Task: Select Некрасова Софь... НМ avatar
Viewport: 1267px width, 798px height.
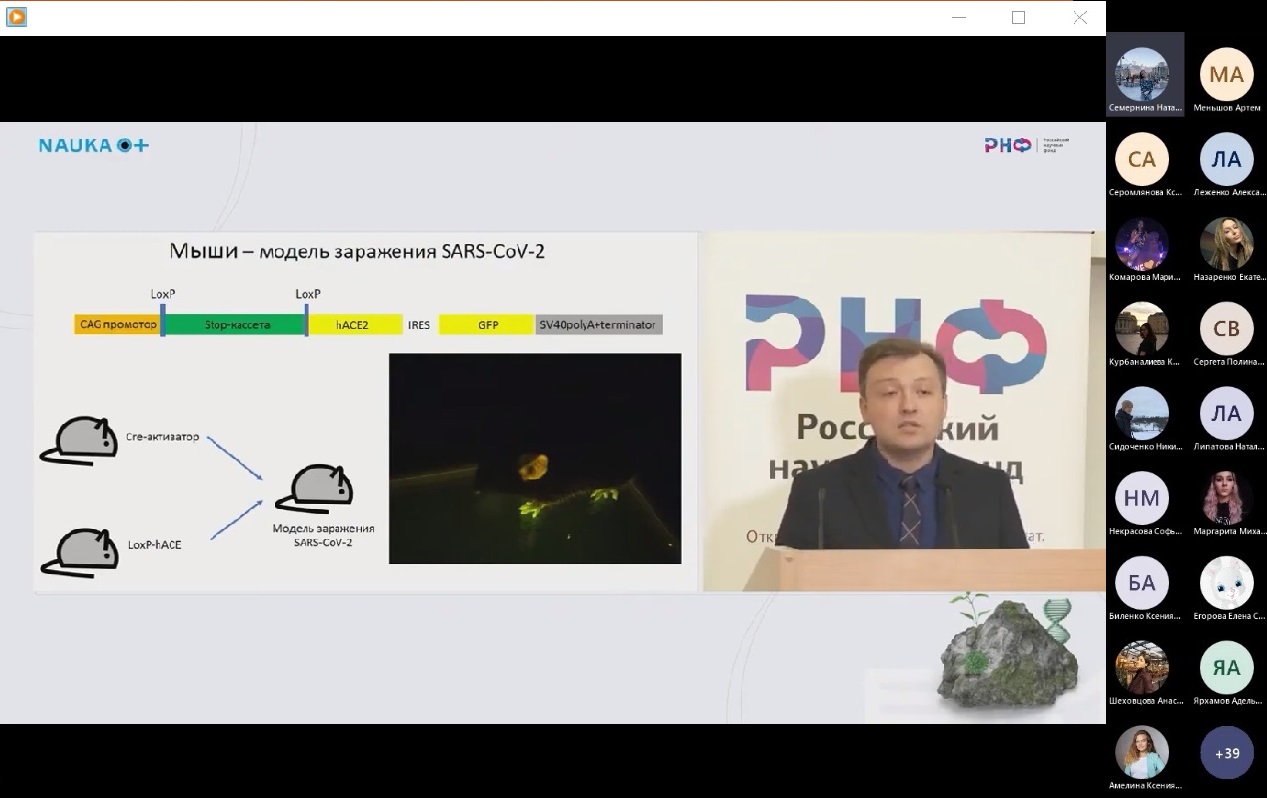Action: [x=1141, y=498]
